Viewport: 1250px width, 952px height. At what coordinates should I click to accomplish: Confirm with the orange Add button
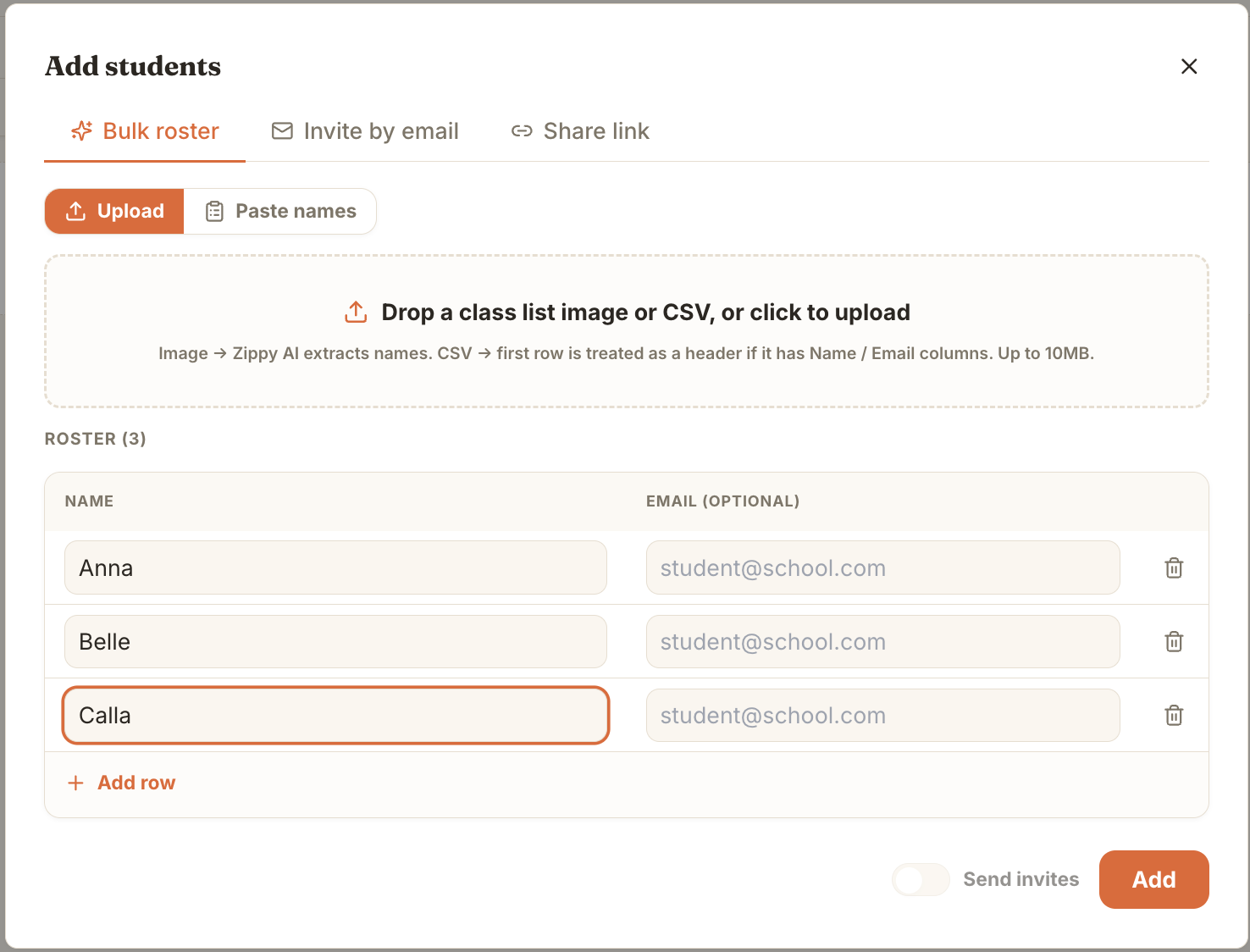click(x=1153, y=879)
